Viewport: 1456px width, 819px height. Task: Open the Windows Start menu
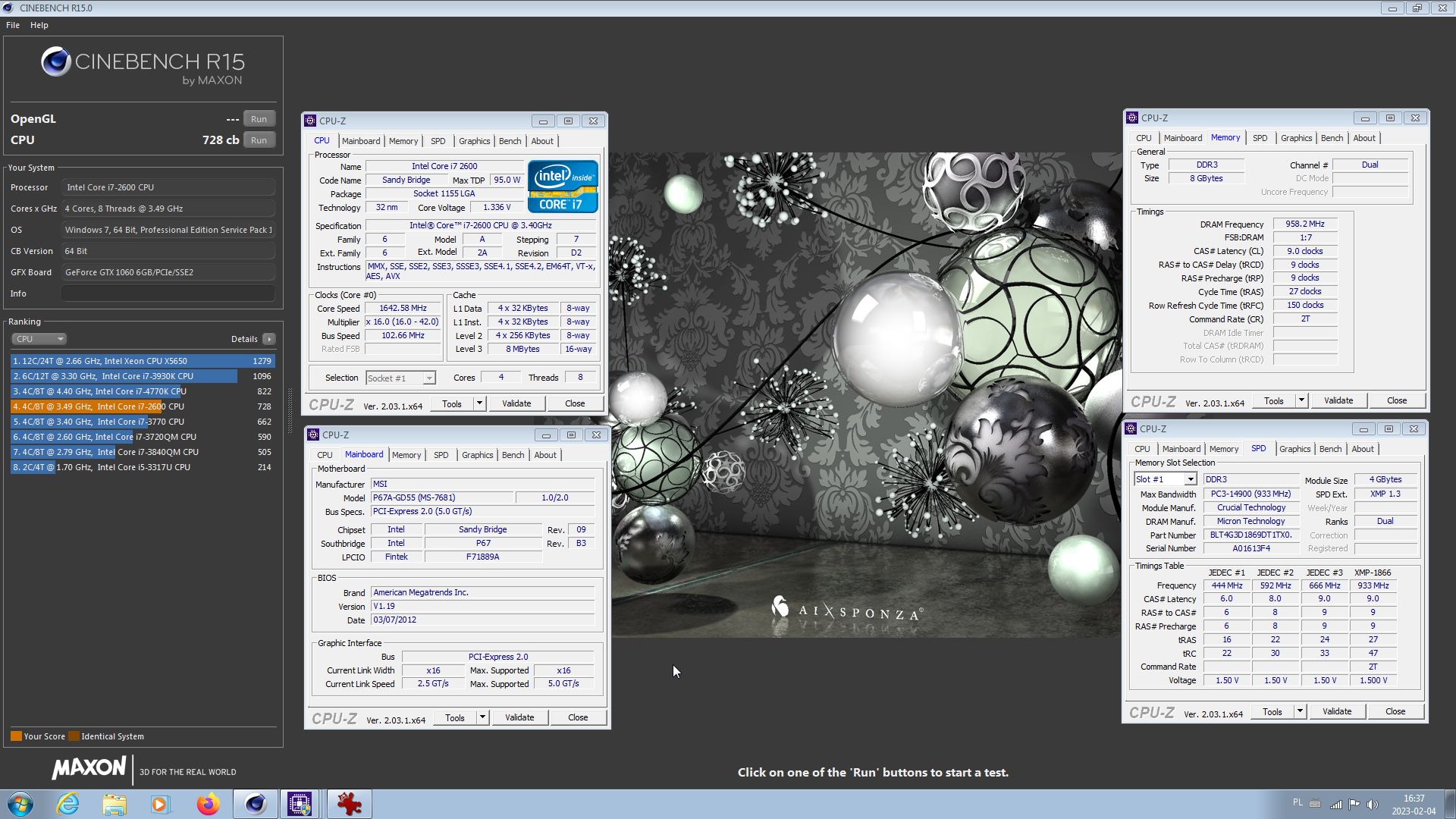tap(20, 804)
